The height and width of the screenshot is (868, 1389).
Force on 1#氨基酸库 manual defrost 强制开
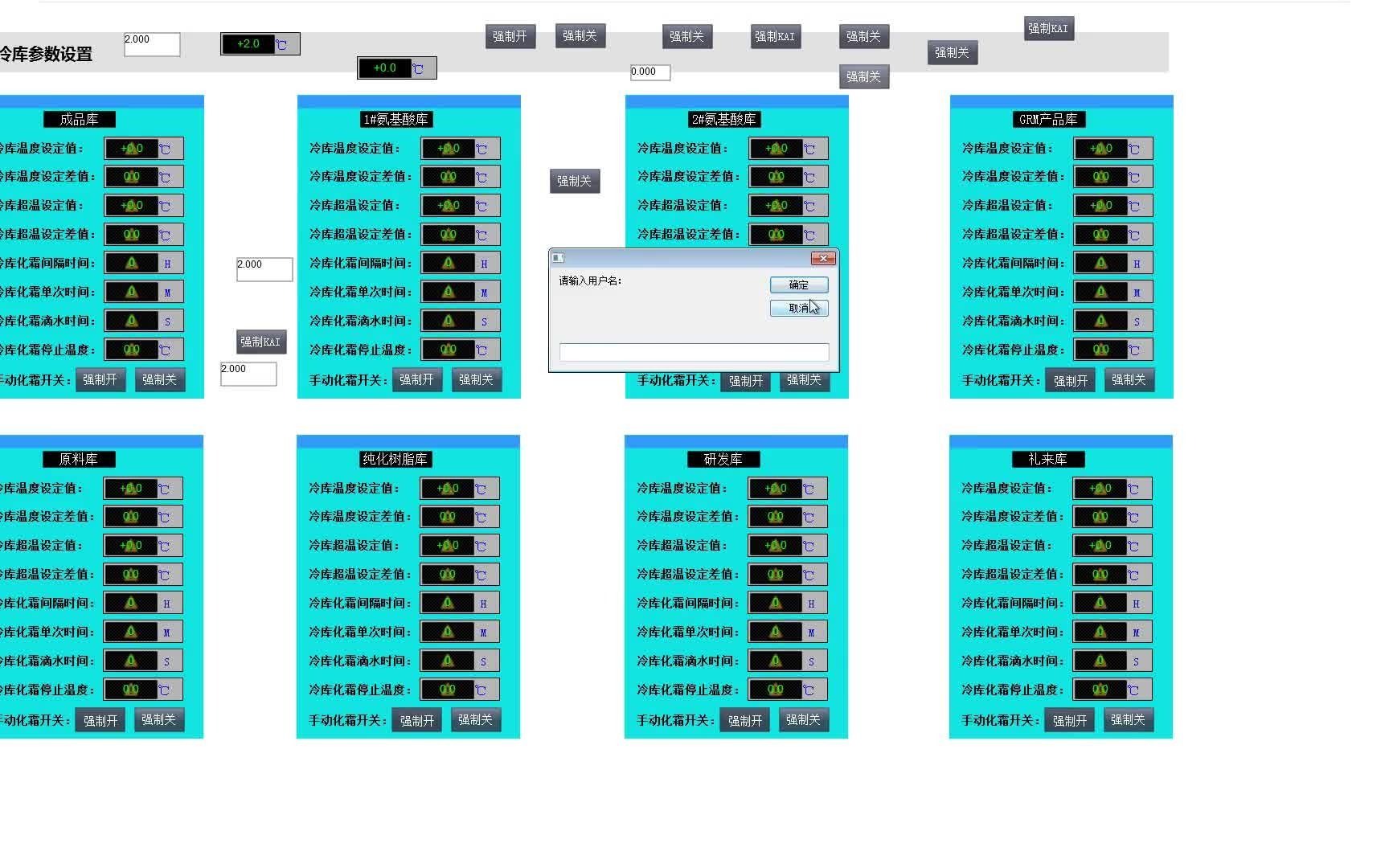(417, 379)
